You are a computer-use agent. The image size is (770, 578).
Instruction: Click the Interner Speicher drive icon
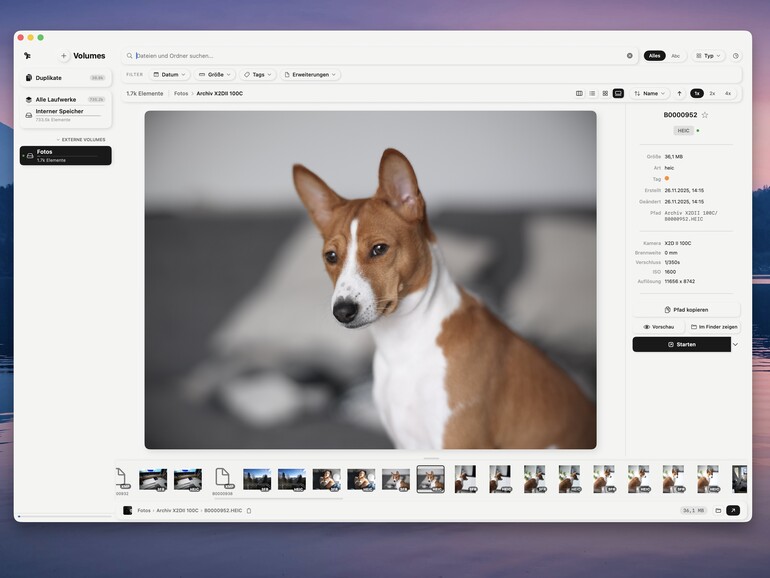(x=29, y=115)
